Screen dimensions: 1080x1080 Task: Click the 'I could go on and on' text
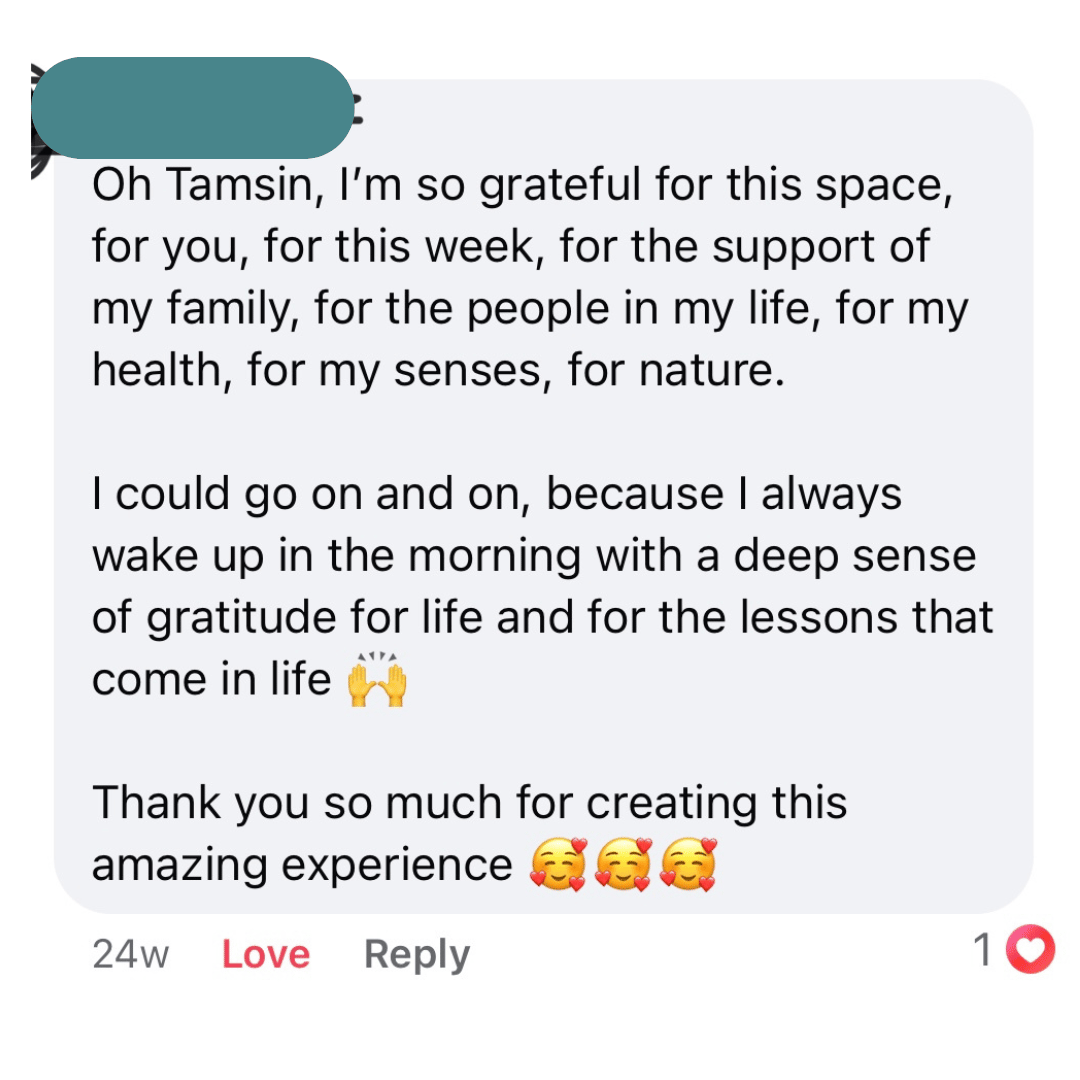(x=310, y=495)
